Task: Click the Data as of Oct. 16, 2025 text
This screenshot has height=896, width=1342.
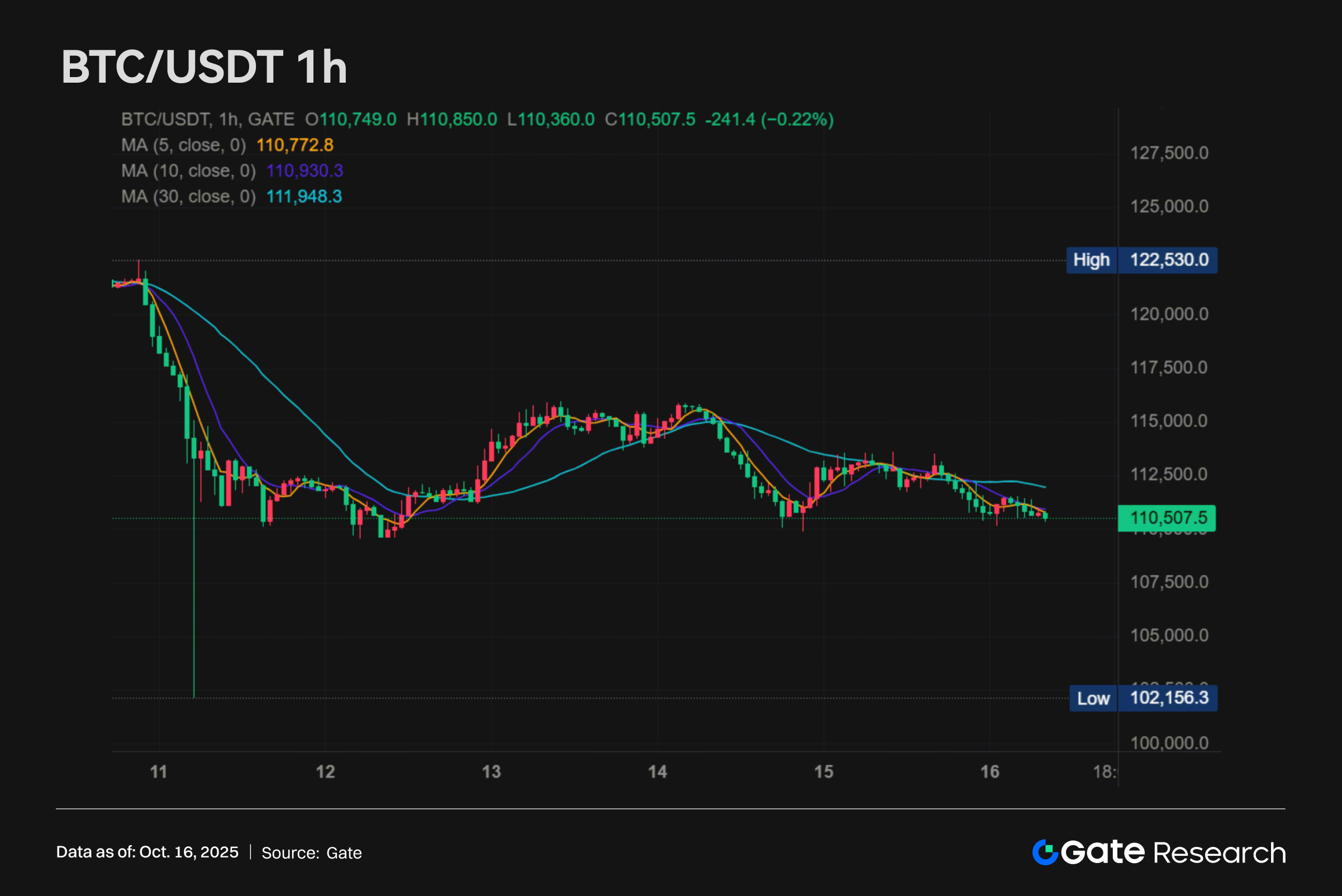Action: (x=147, y=852)
